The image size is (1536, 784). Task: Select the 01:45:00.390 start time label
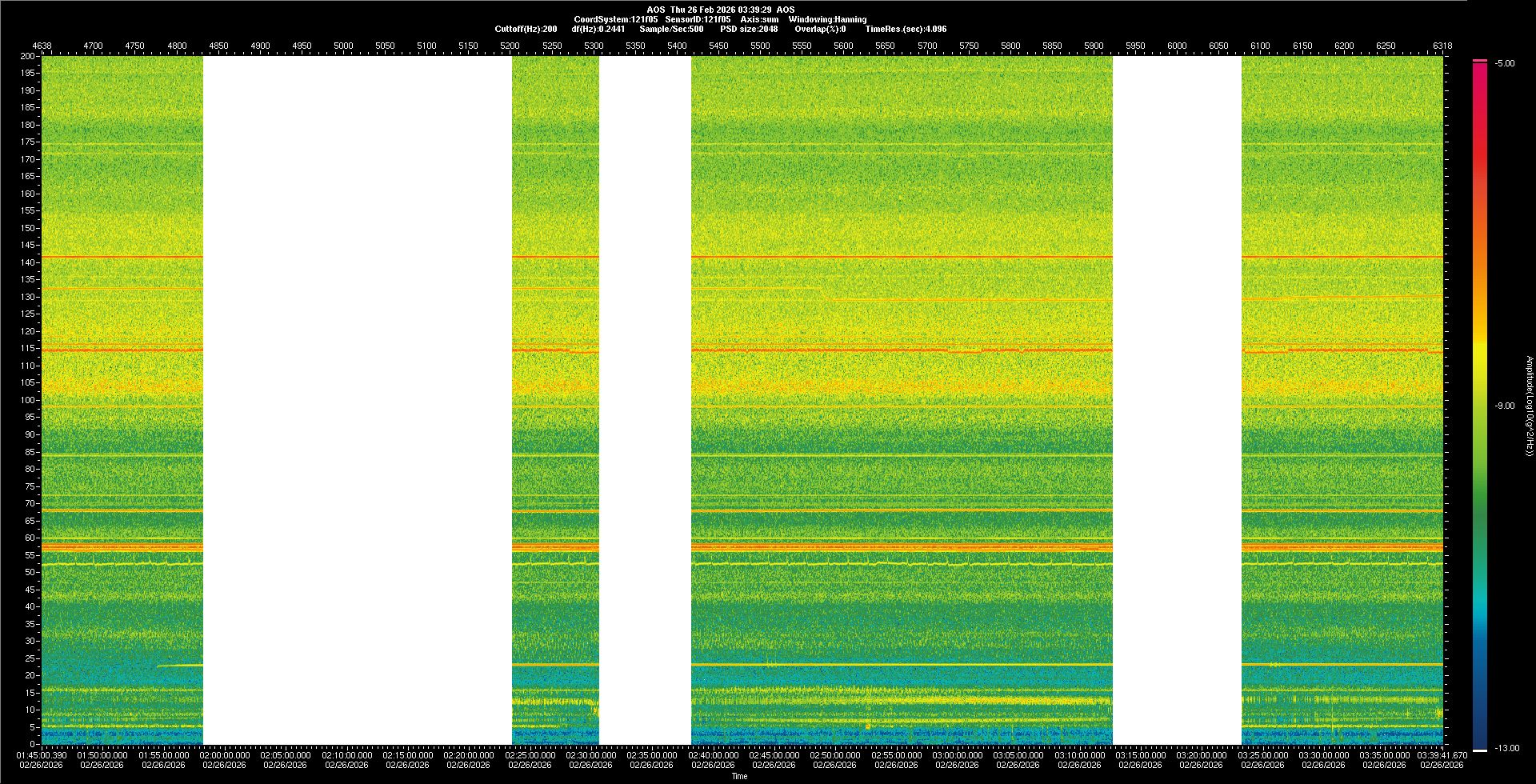(42, 755)
